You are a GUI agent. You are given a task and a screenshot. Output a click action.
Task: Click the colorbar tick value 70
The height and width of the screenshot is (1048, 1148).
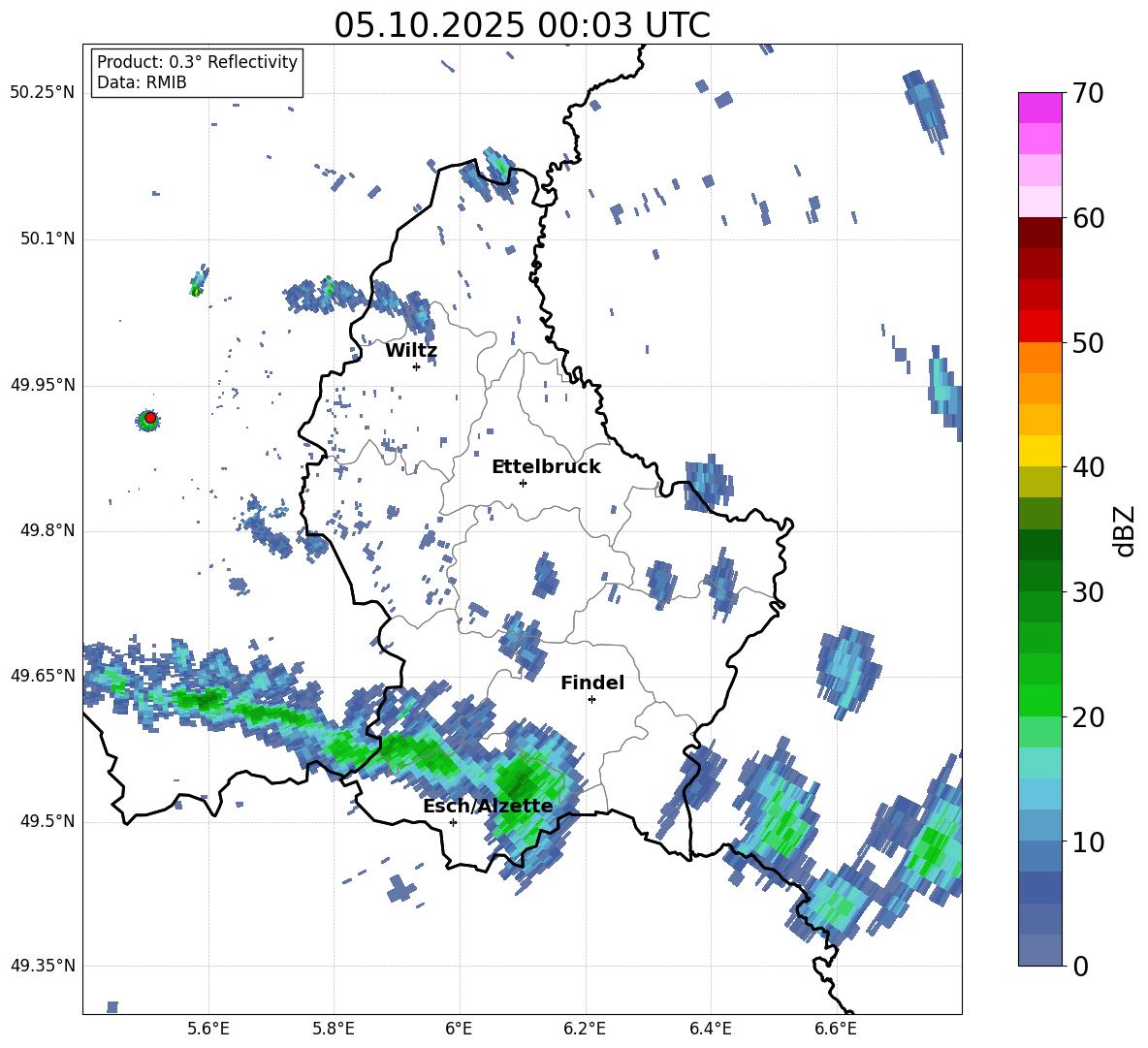coord(1088,93)
